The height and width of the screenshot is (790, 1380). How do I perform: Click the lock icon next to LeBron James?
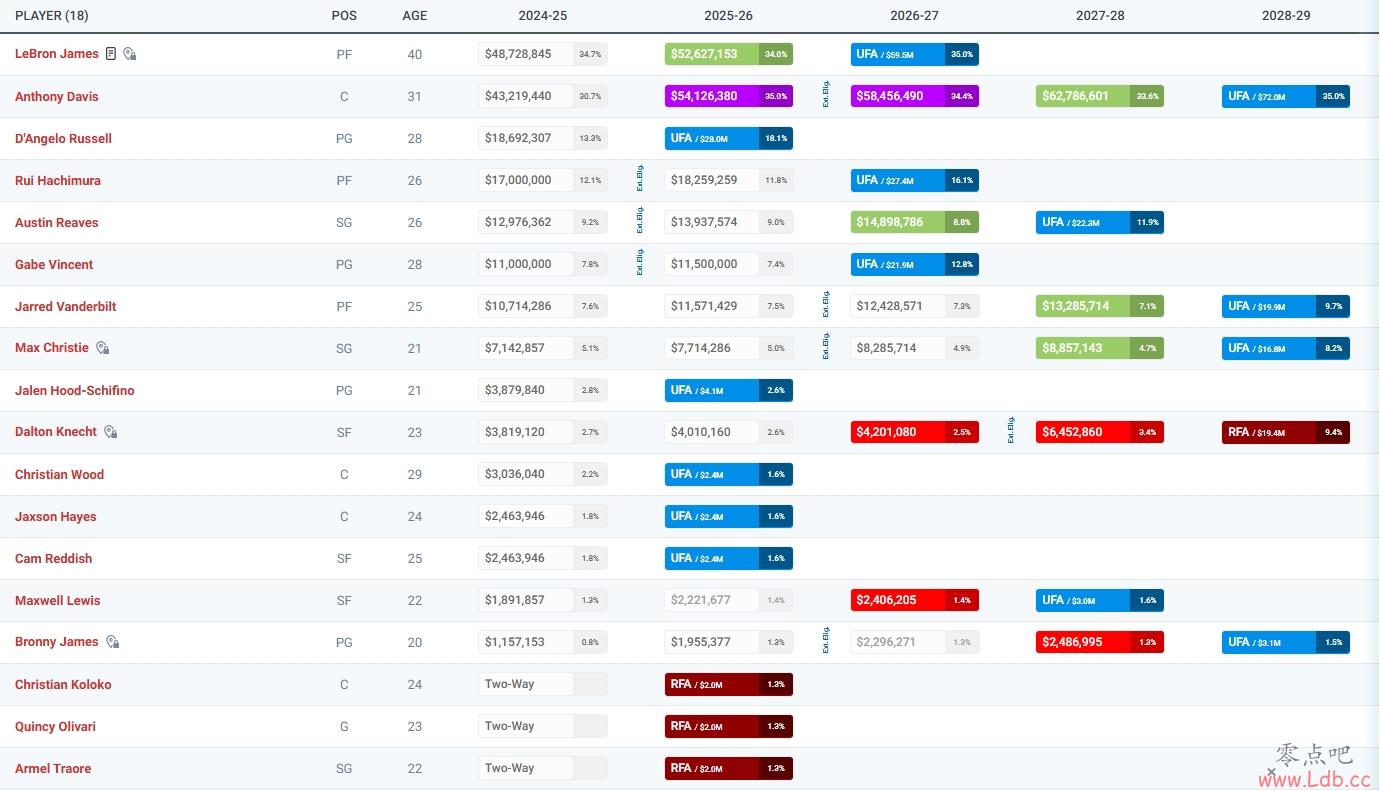coord(130,53)
